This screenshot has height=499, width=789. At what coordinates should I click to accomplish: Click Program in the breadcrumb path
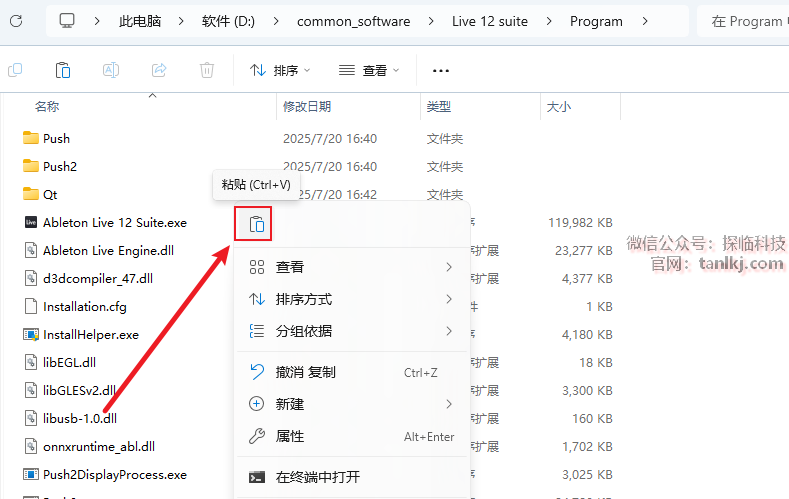596,21
